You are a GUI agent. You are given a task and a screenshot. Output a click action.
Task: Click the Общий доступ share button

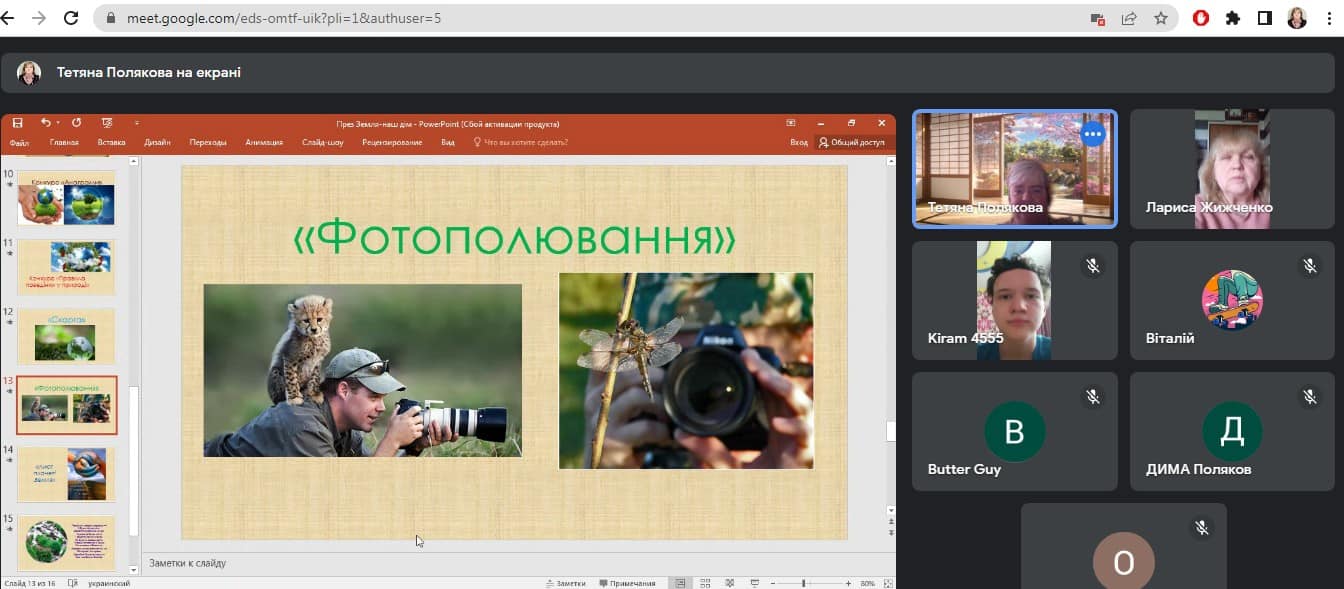tap(852, 143)
